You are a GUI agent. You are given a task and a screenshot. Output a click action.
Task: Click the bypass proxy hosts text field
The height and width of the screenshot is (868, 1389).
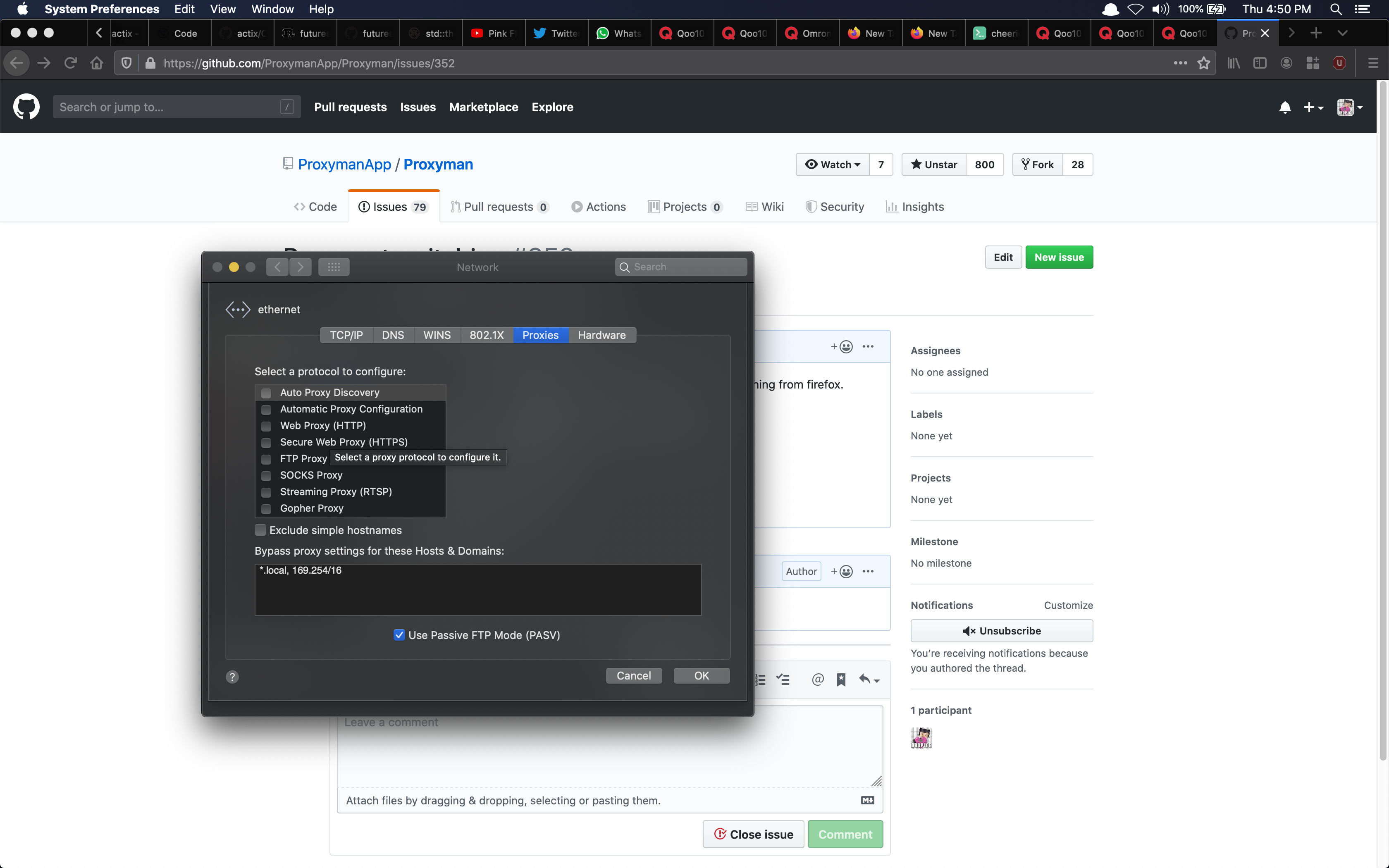tap(477, 590)
